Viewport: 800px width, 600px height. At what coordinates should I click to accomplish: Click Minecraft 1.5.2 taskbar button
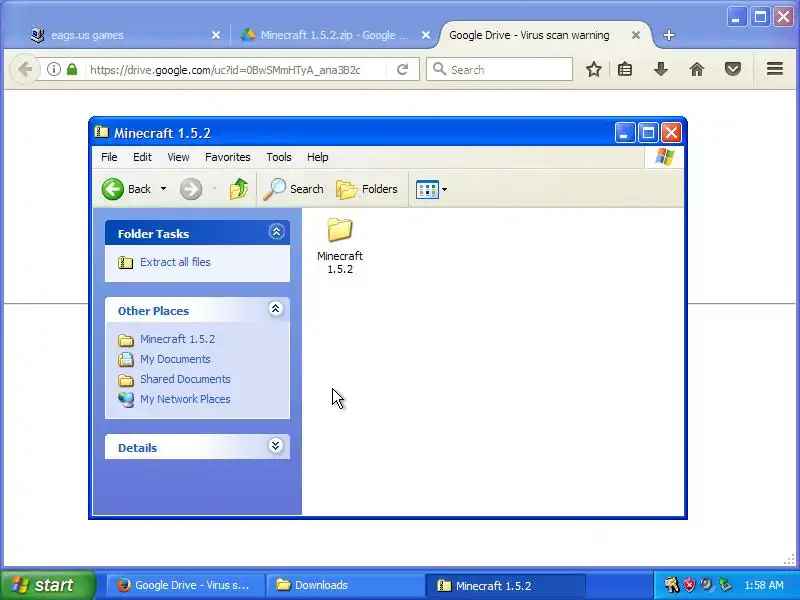pos(505,585)
